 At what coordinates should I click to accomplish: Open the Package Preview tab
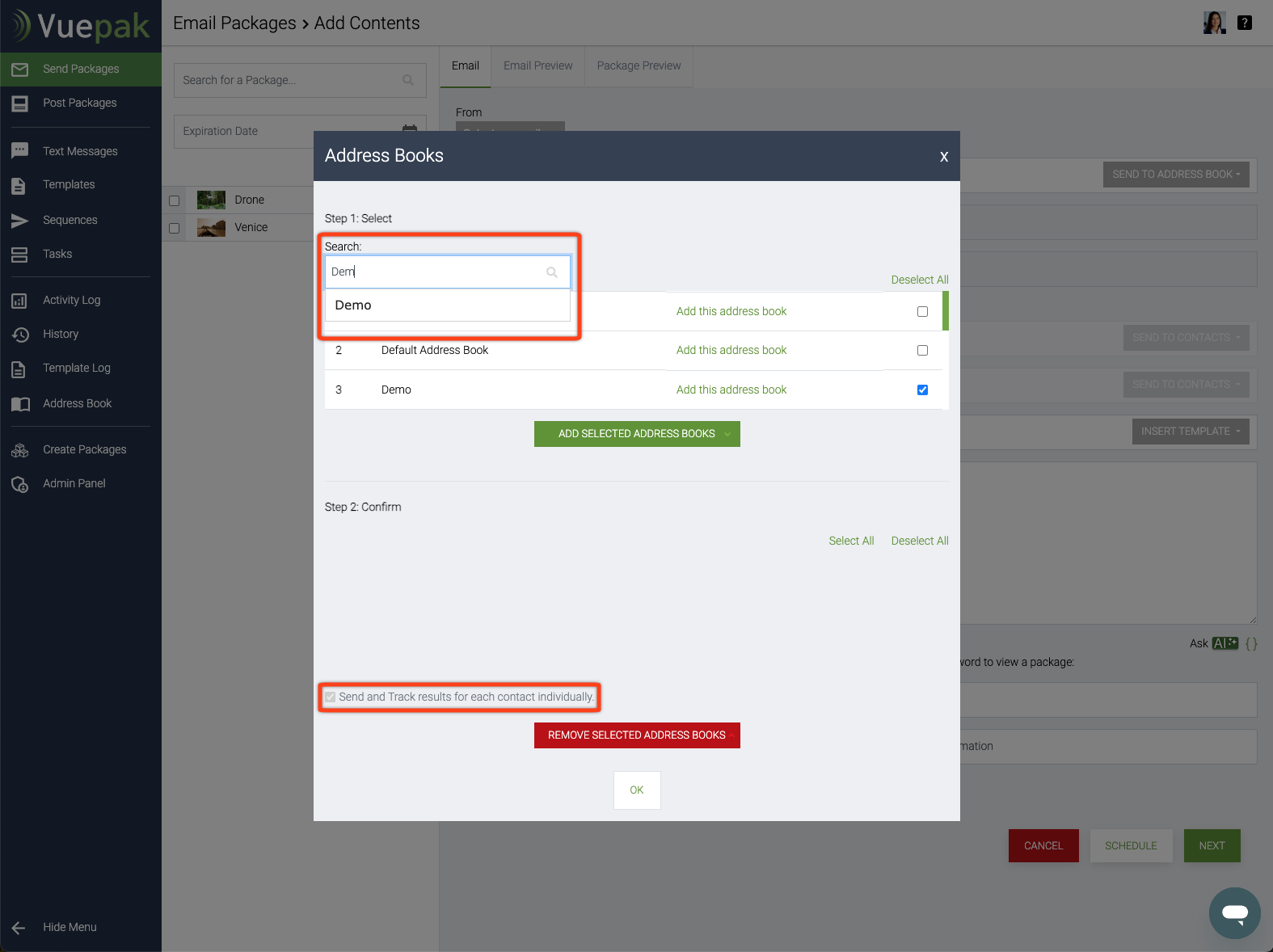point(639,66)
